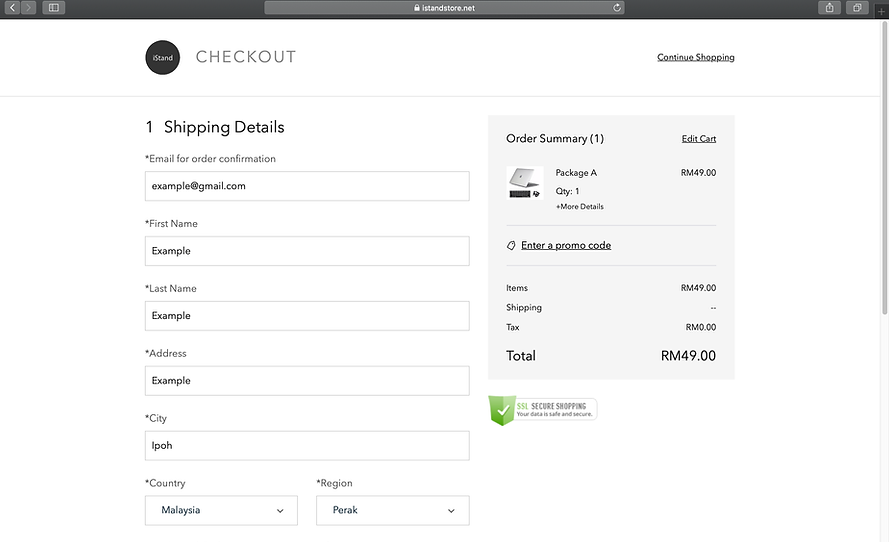Click Enter a promo code link
The width and height of the screenshot is (889, 542).
[x=566, y=245]
